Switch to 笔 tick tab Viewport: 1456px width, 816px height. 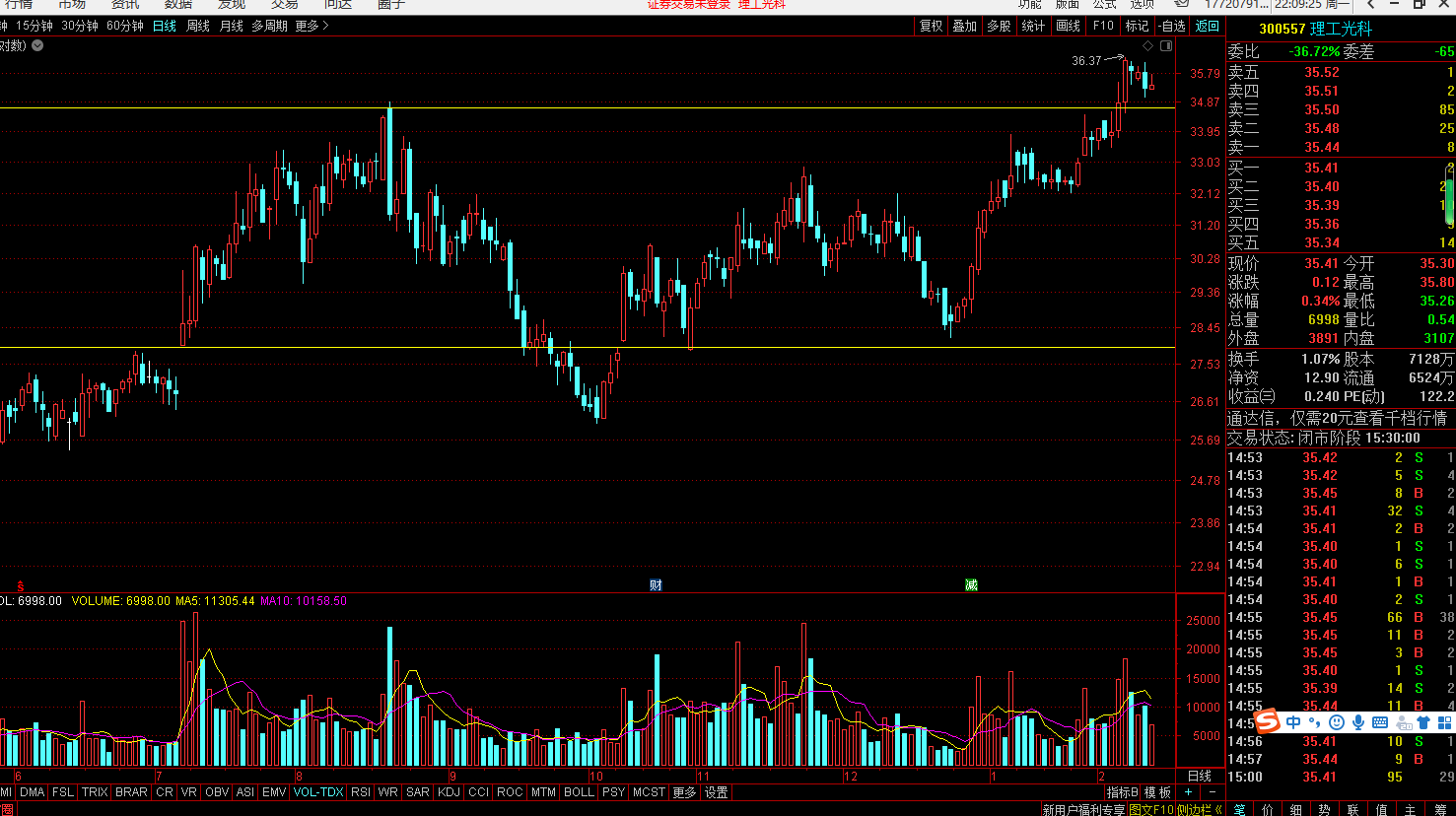[1240, 809]
